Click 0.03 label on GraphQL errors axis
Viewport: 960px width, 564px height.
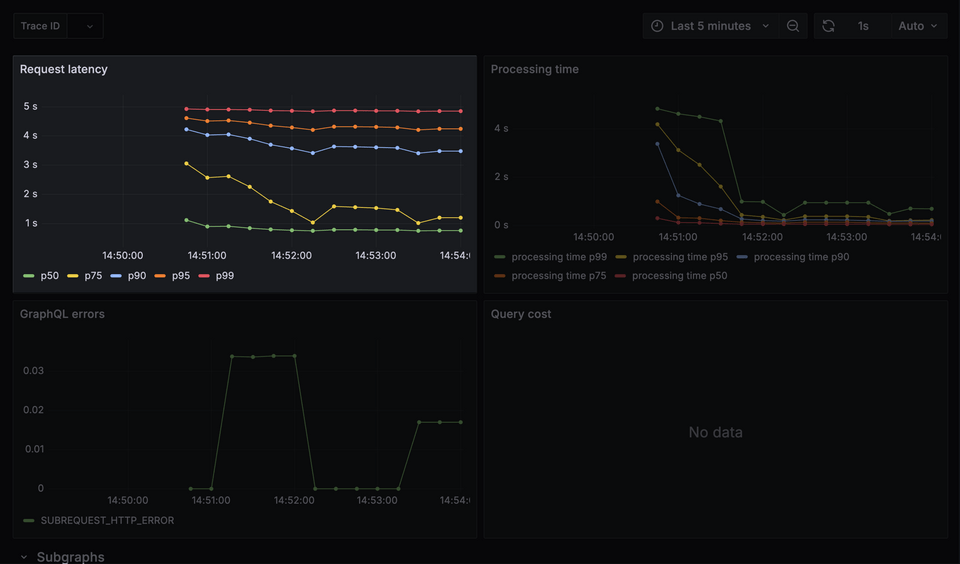point(34,370)
